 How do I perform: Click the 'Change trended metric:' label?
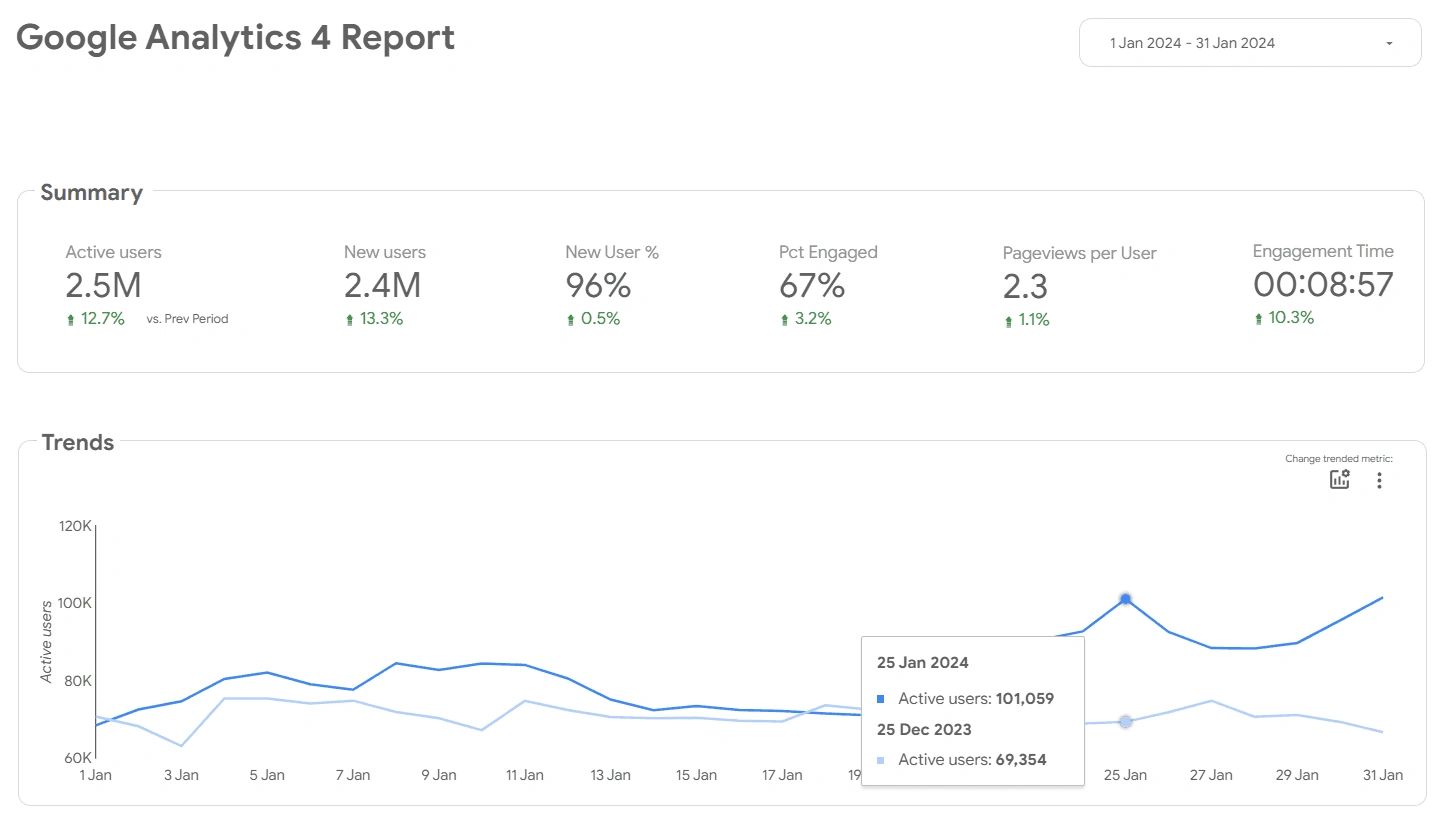[1339, 459]
